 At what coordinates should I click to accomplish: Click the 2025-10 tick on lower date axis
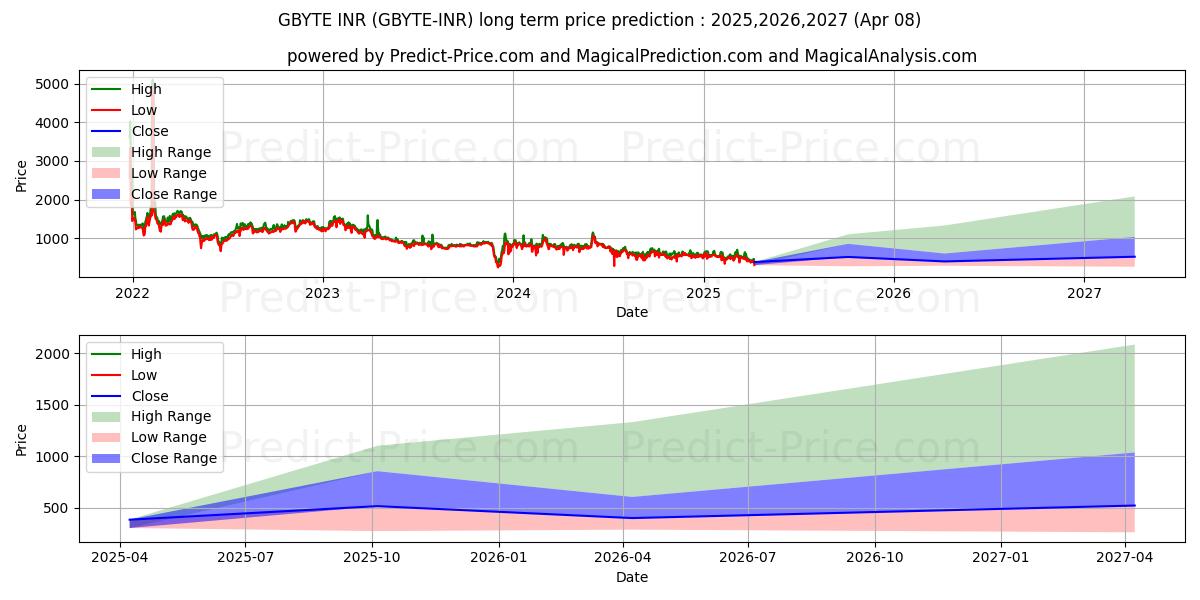pyautogui.click(x=373, y=558)
